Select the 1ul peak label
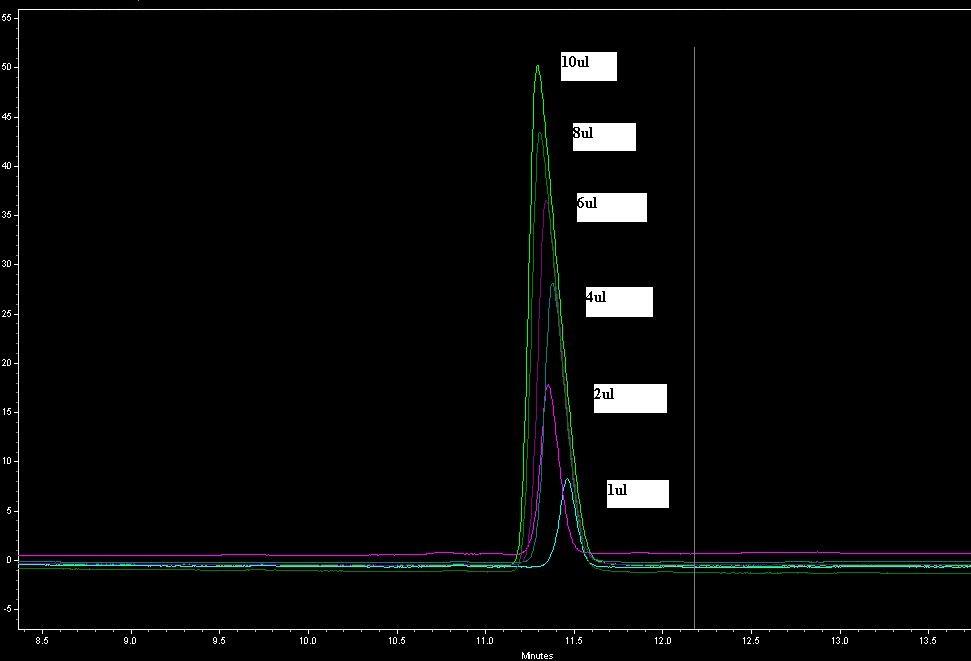Screen dimensions: 971x661 (637, 494)
